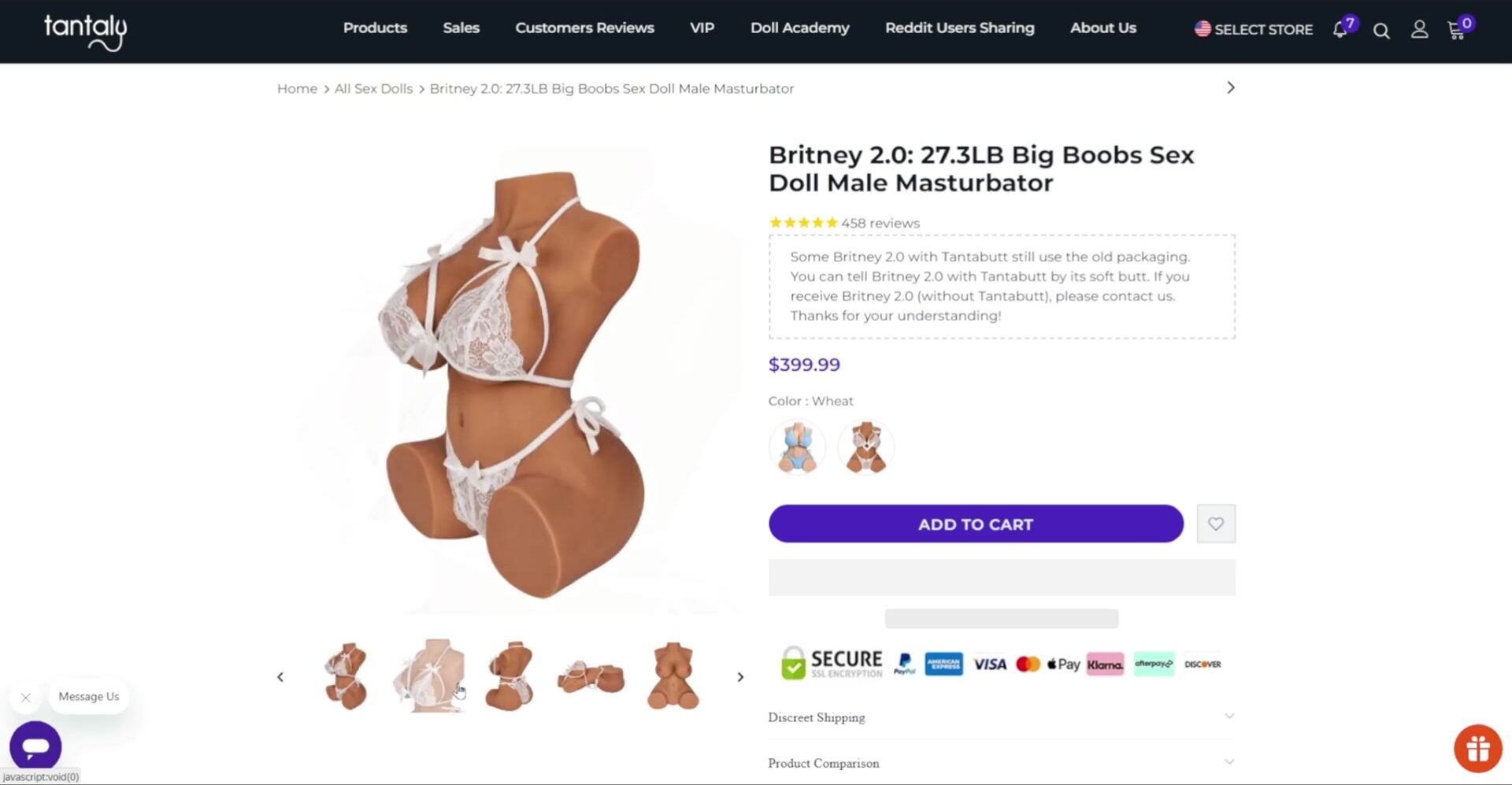Expand the Product Comparison section
Screen dimensions: 1512x785
tap(1000, 763)
